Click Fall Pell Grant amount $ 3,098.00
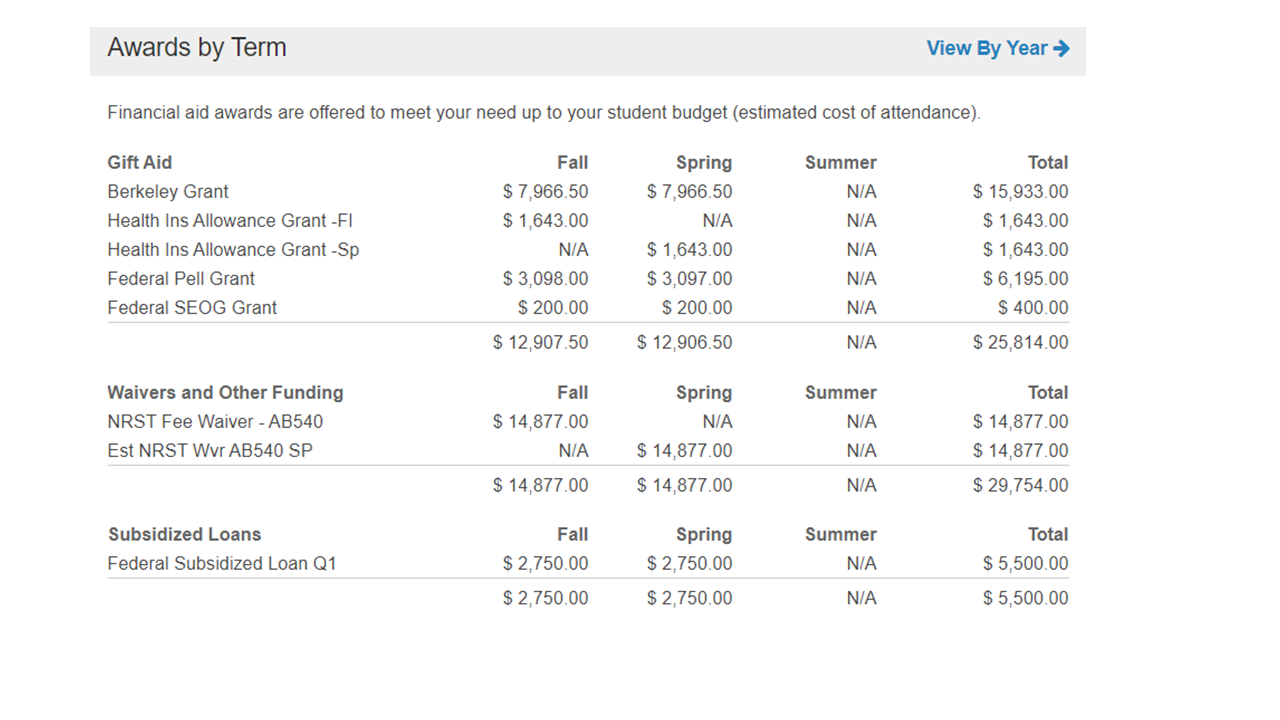The width and height of the screenshot is (1280, 720). click(x=545, y=279)
